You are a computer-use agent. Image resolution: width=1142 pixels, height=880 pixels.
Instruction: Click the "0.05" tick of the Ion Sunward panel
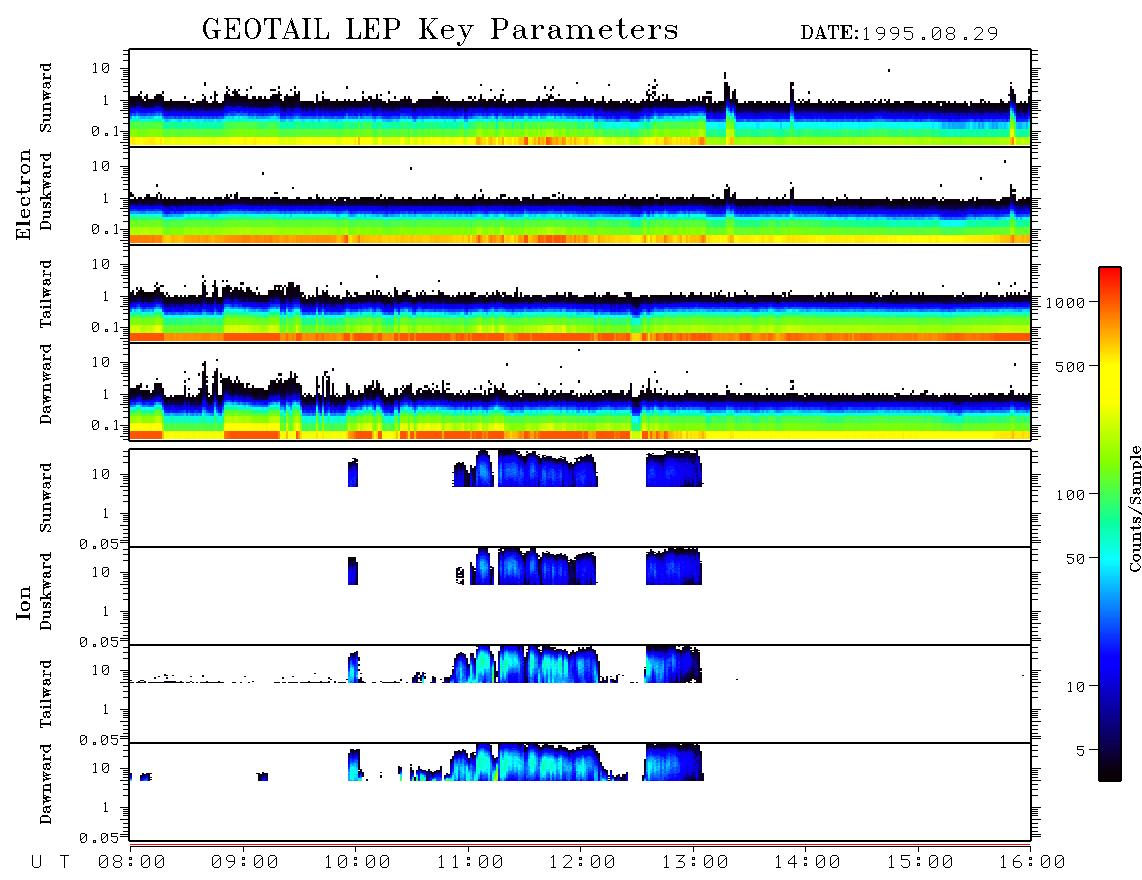pos(98,544)
